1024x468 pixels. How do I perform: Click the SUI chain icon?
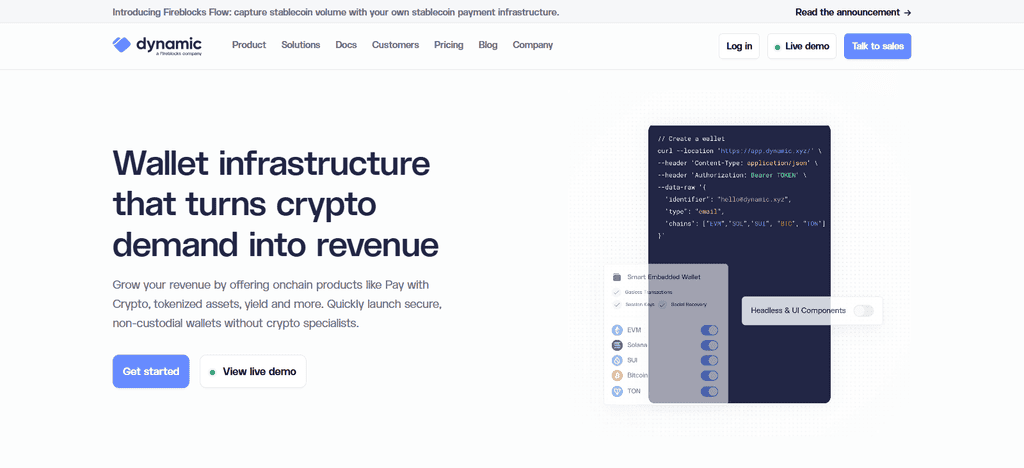[x=617, y=360]
